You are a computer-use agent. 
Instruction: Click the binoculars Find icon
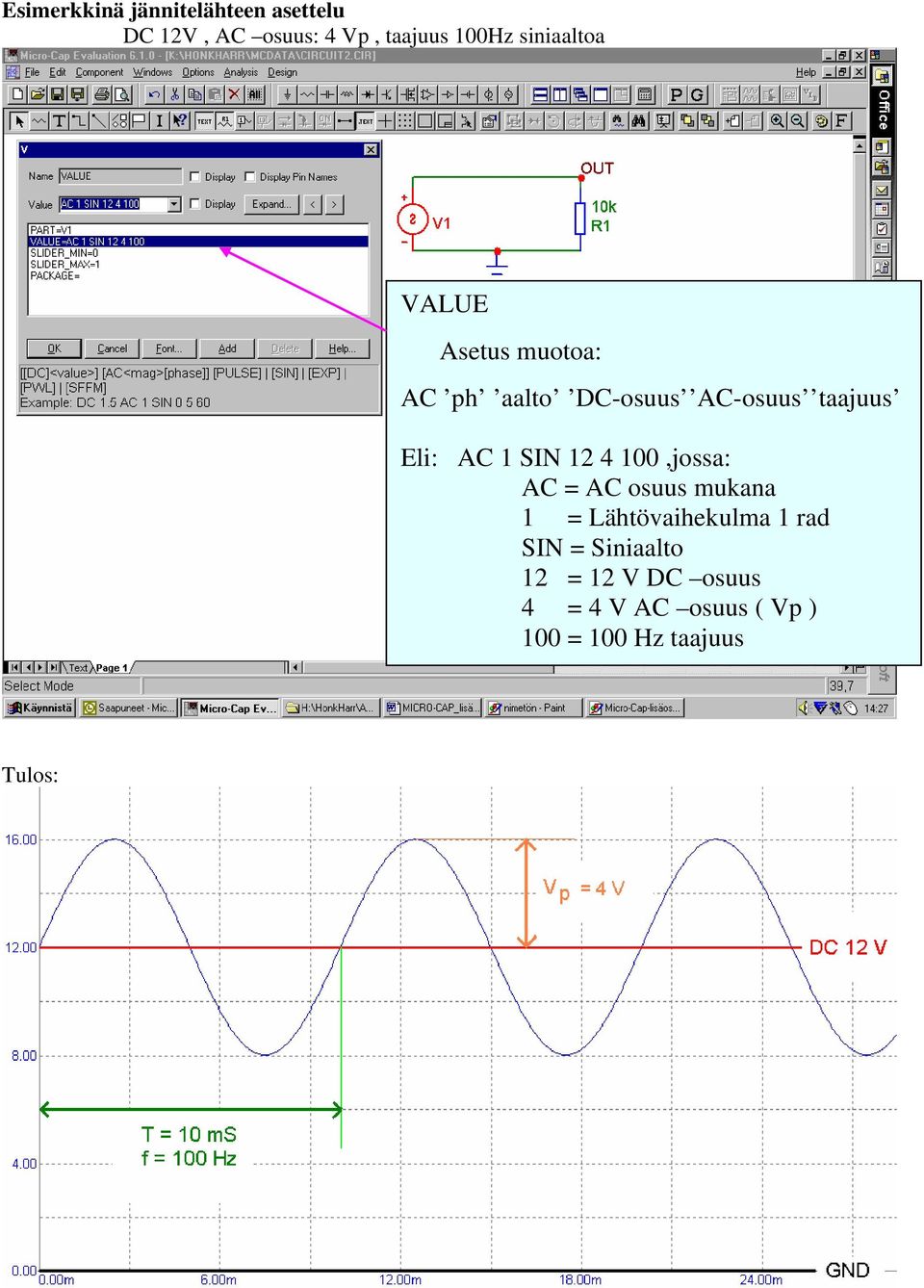click(x=638, y=120)
